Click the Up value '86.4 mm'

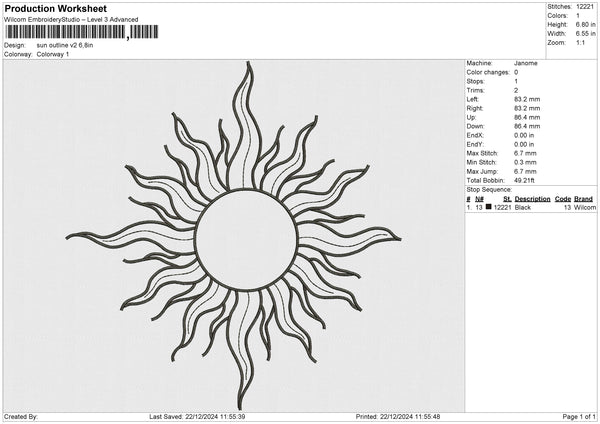click(x=527, y=117)
